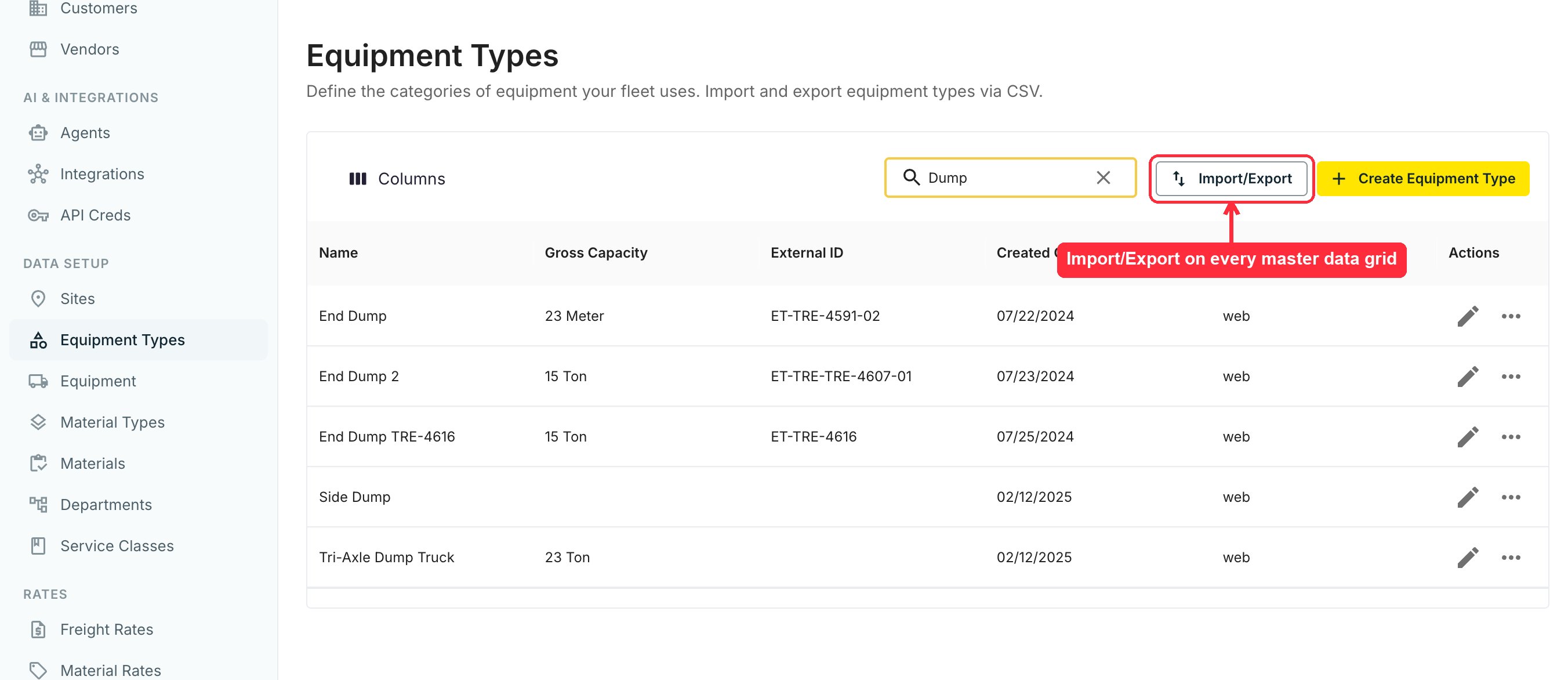
Task: Click the search magnifier icon
Action: pos(911,177)
